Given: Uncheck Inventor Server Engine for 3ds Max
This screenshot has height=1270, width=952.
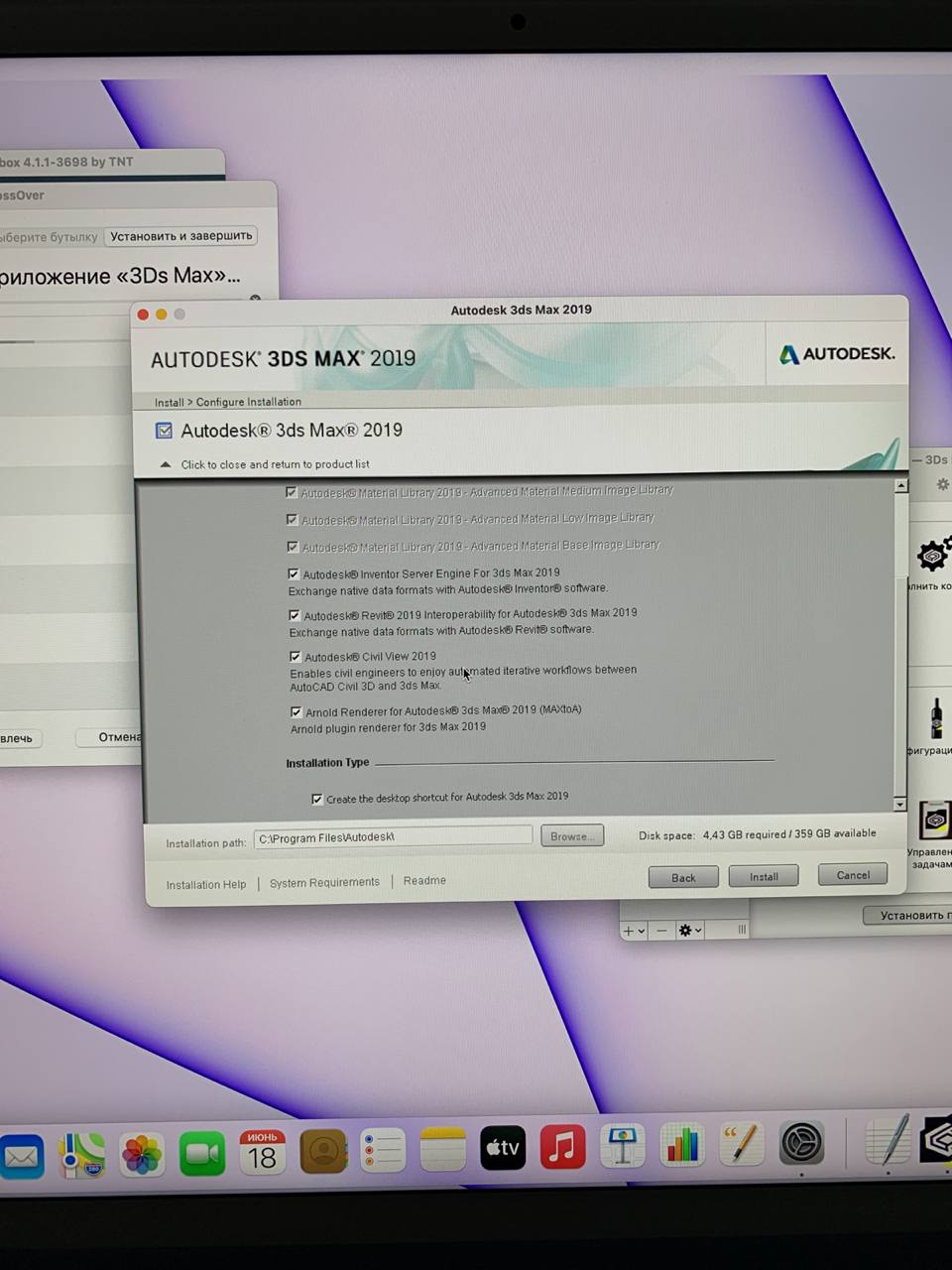Looking at the screenshot, I should click(x=294, y=573).
